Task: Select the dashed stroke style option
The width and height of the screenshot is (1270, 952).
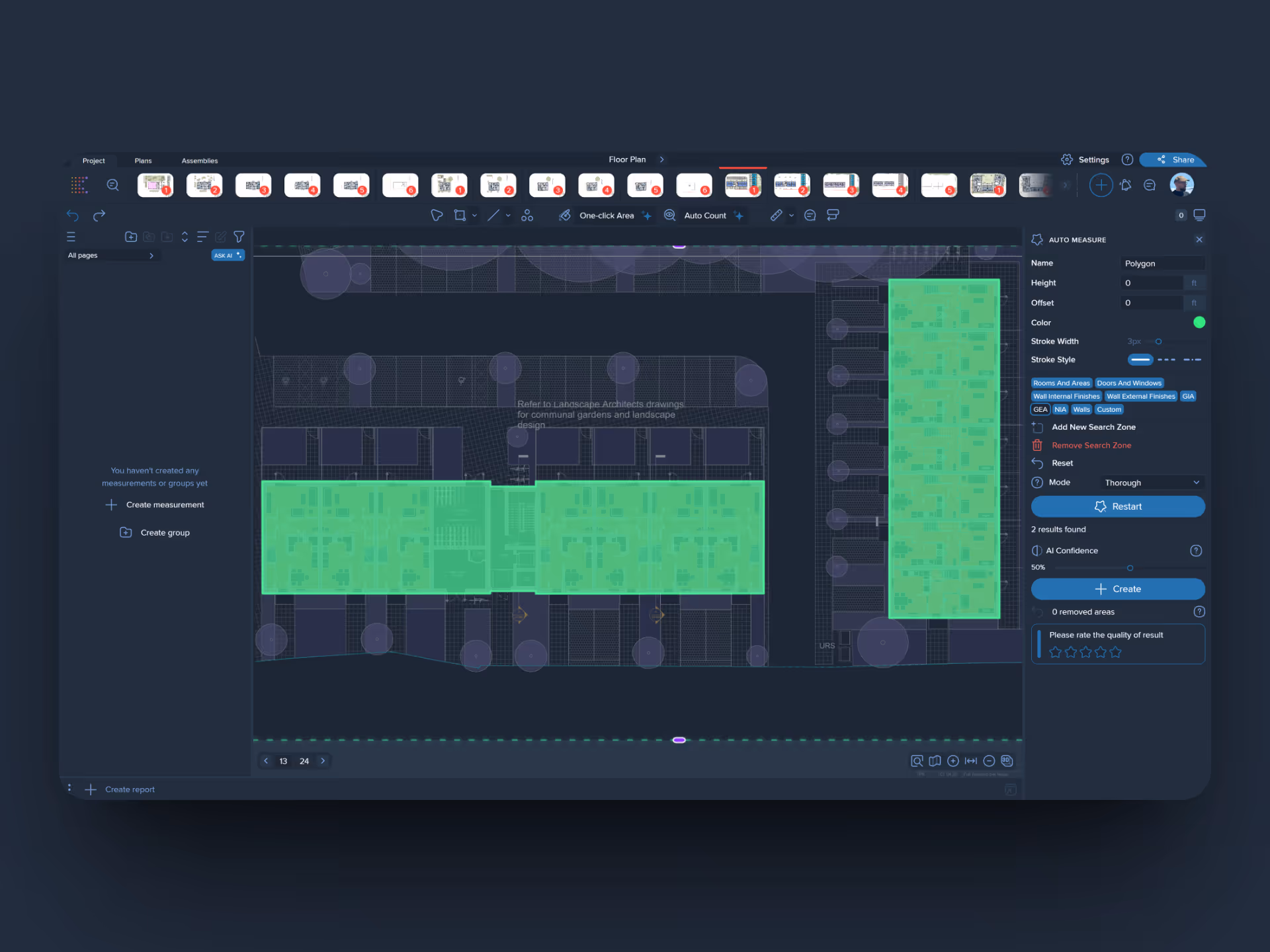Action: pyautogui.click(x=1166, y=360)
